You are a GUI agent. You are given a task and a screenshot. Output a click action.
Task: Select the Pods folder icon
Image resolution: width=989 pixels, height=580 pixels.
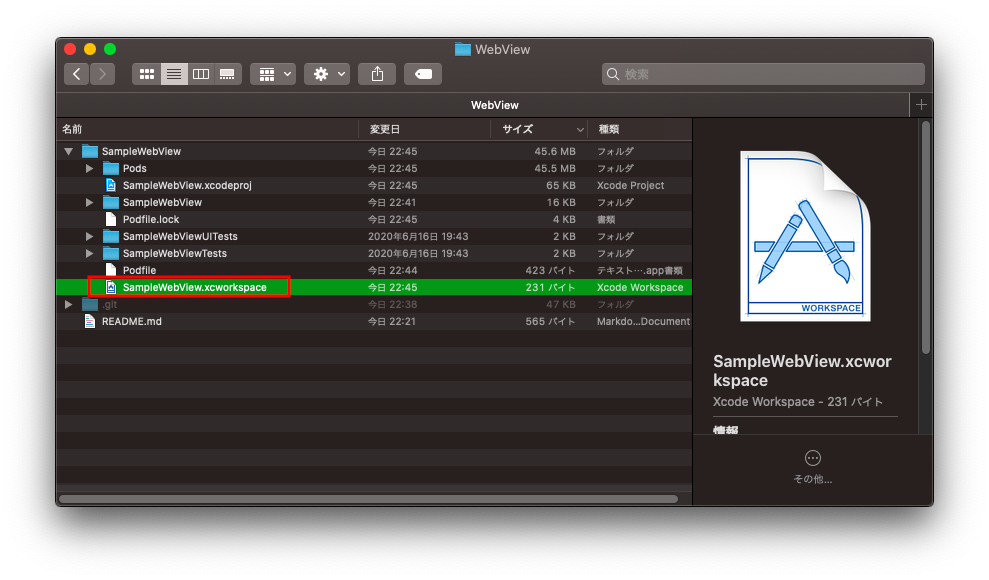(111, 168)
